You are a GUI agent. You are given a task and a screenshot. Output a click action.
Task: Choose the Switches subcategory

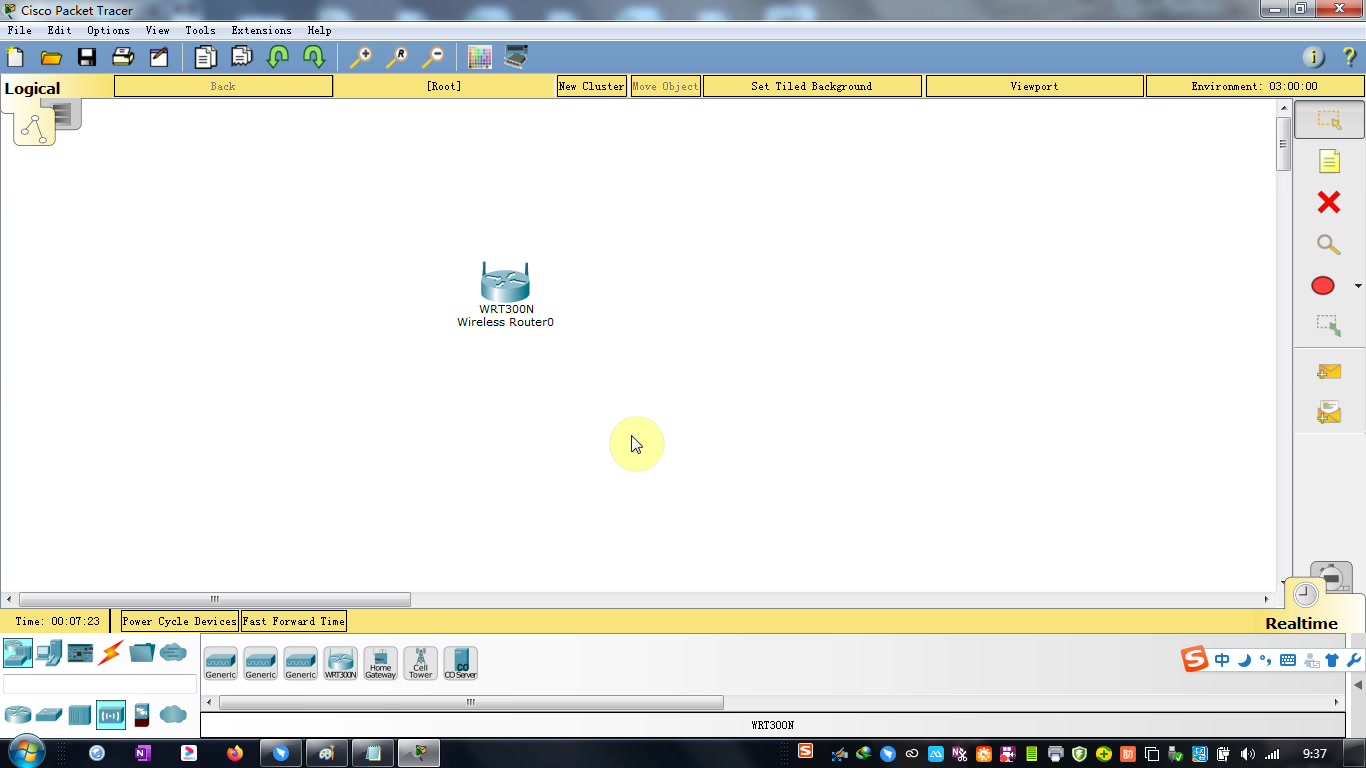coord(49,715)
